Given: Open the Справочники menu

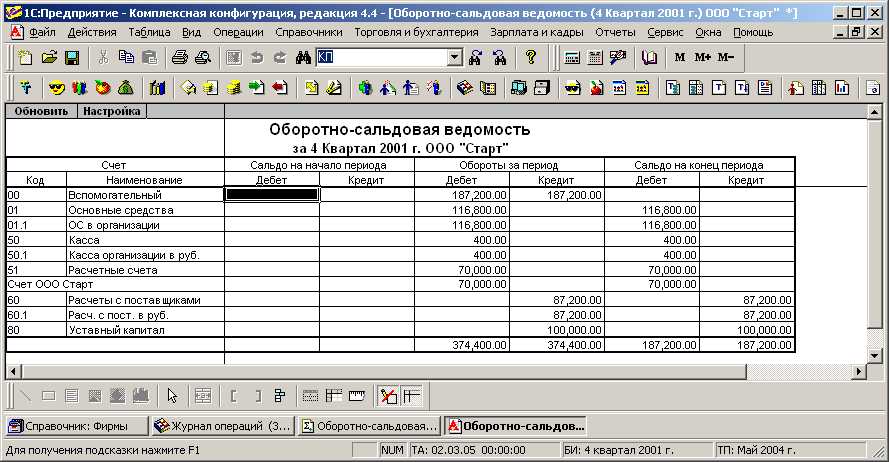Looking at the screenshot, I should tap(309, 32).
